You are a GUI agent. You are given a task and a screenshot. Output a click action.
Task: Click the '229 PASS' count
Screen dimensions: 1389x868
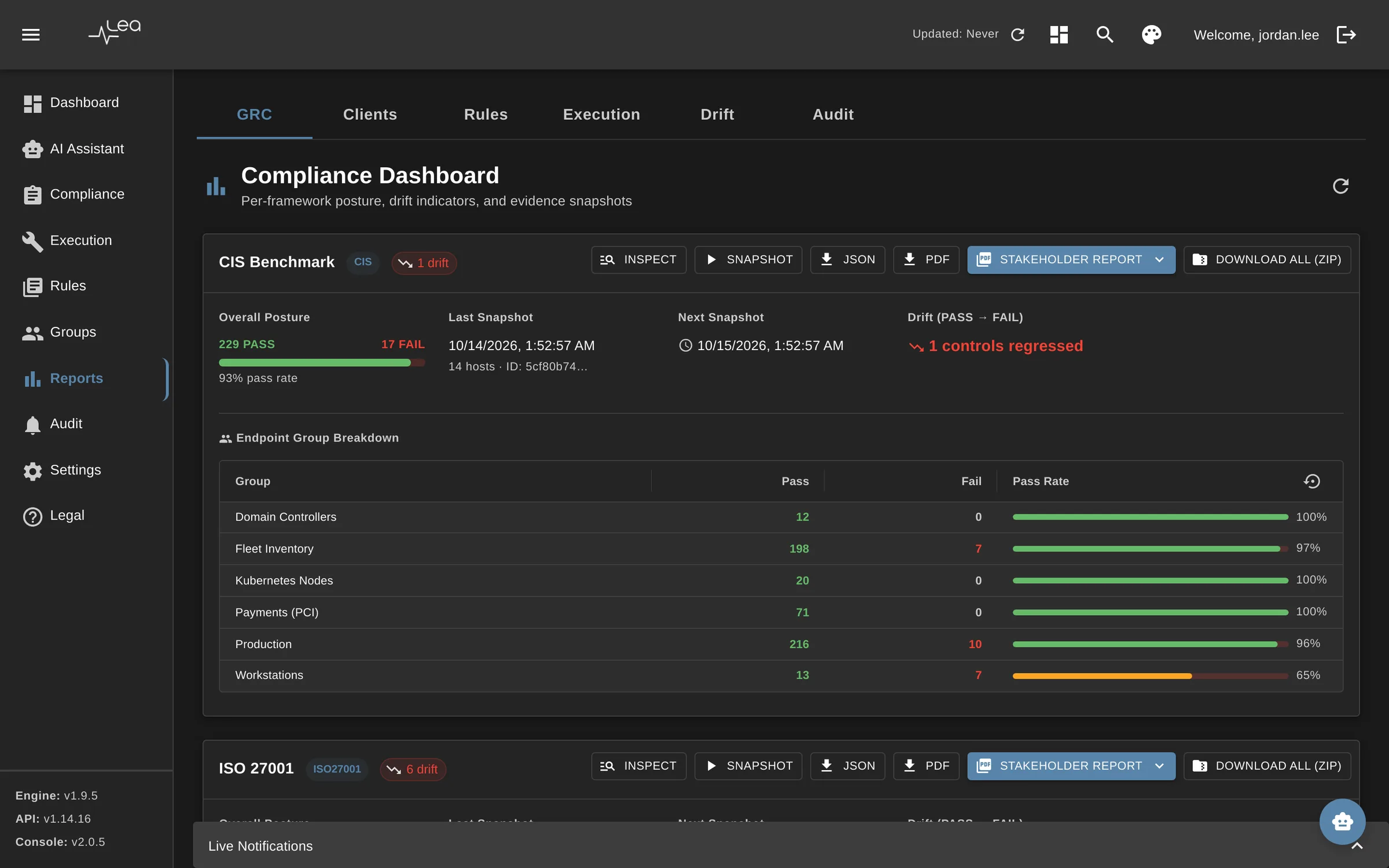247,344
